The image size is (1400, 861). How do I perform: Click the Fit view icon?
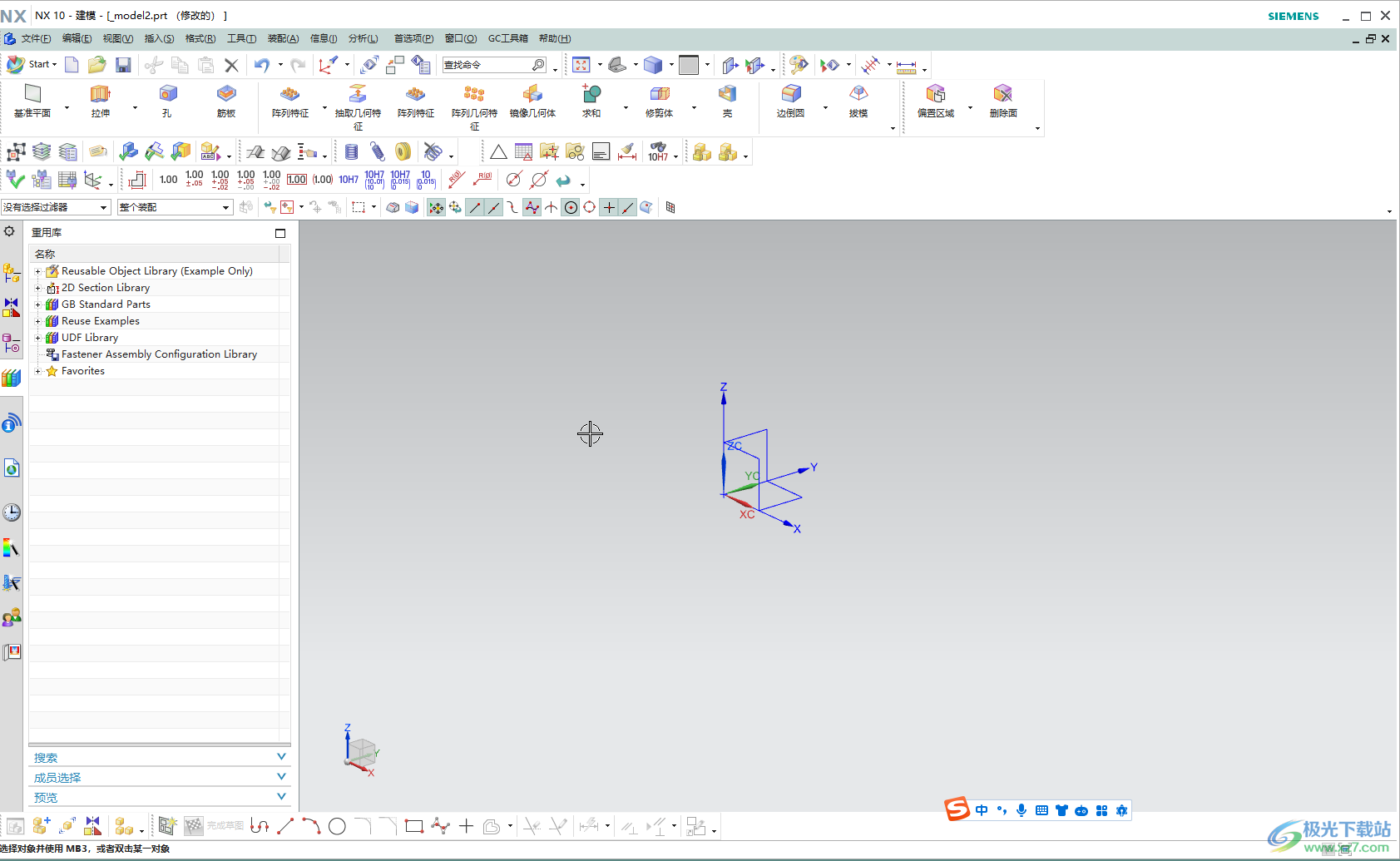[x=581, y=65]
